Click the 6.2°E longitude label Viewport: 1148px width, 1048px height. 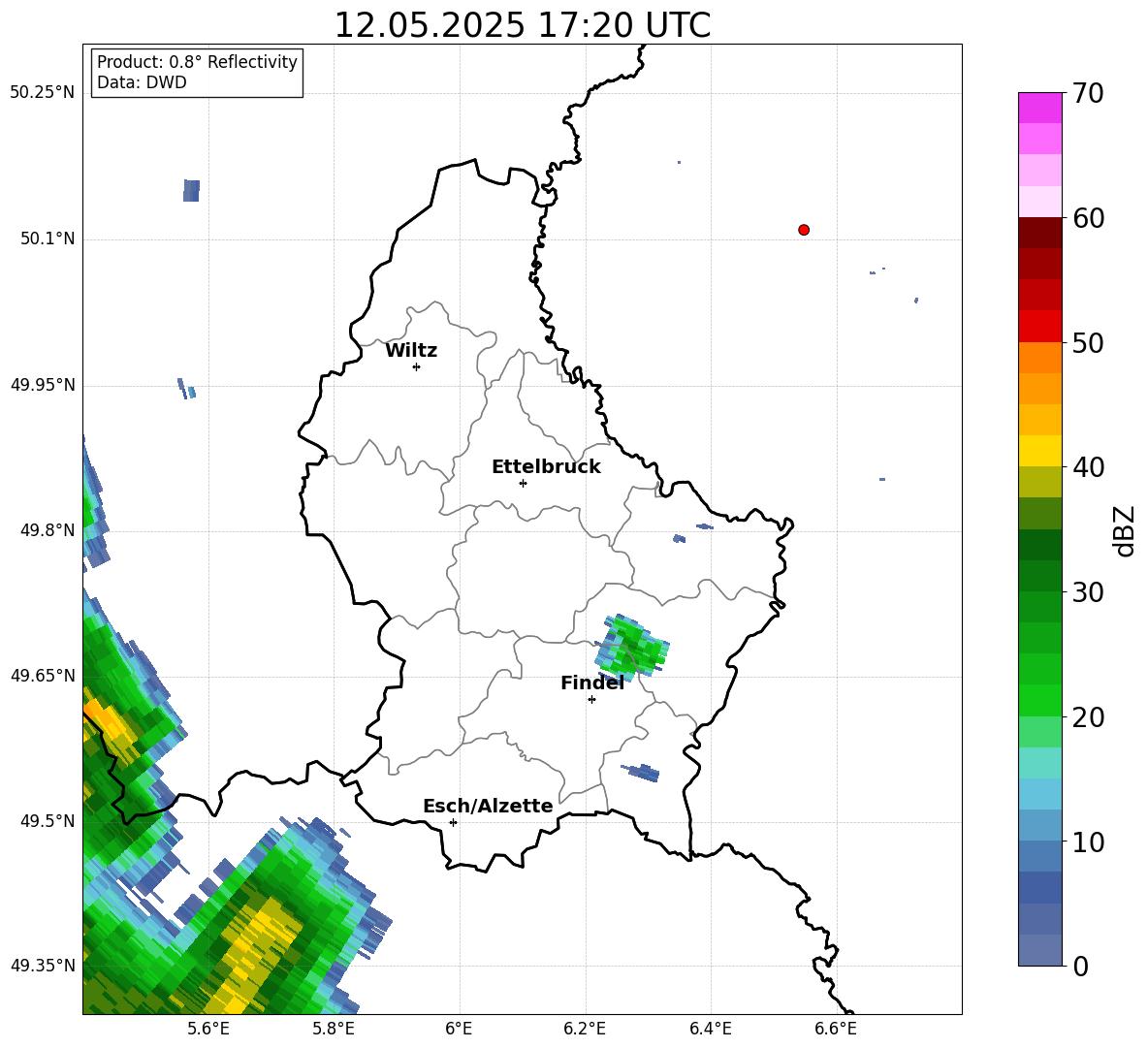tap(585, 1029)
